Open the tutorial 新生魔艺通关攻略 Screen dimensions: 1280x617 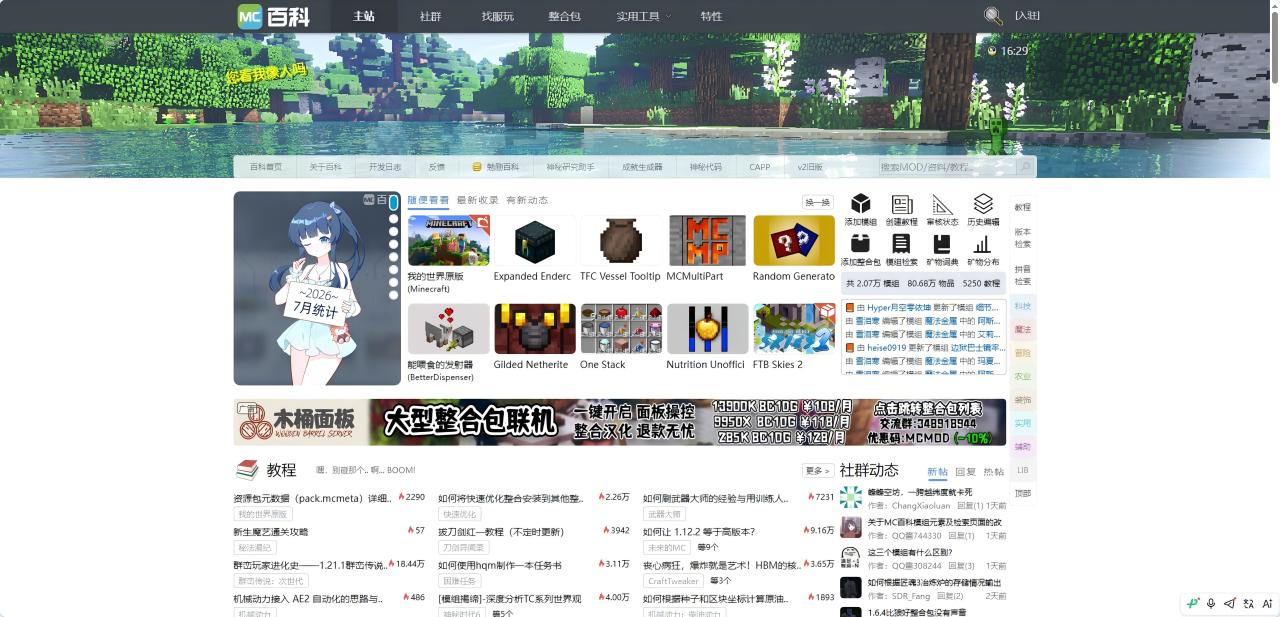(271, 532)
